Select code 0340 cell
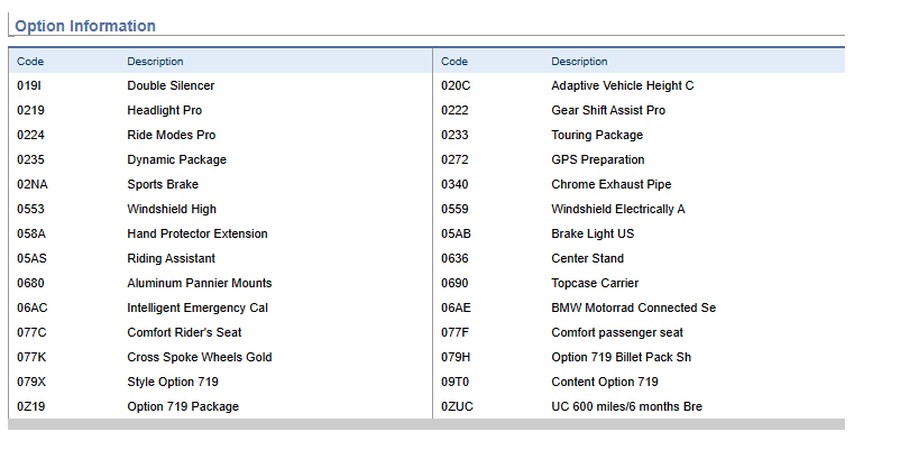900x458 pixels. (x=455, y=184)
